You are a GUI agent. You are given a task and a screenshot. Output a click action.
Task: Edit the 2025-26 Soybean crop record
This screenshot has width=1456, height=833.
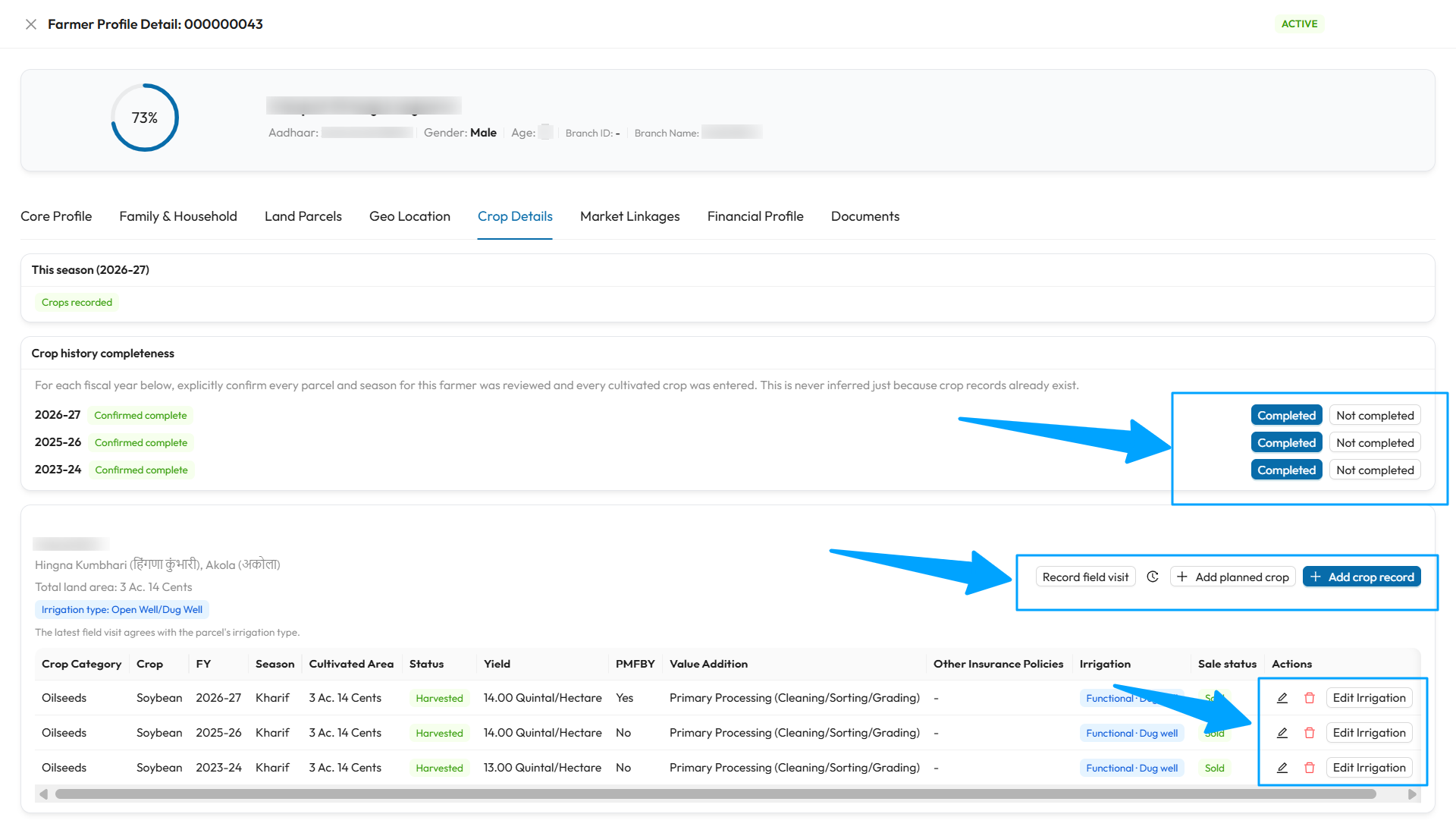click(x=1282, y=733)
